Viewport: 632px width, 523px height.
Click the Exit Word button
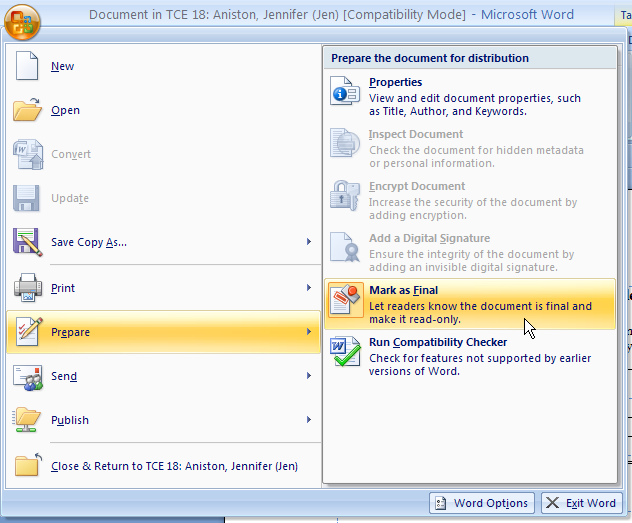[581, 503]
